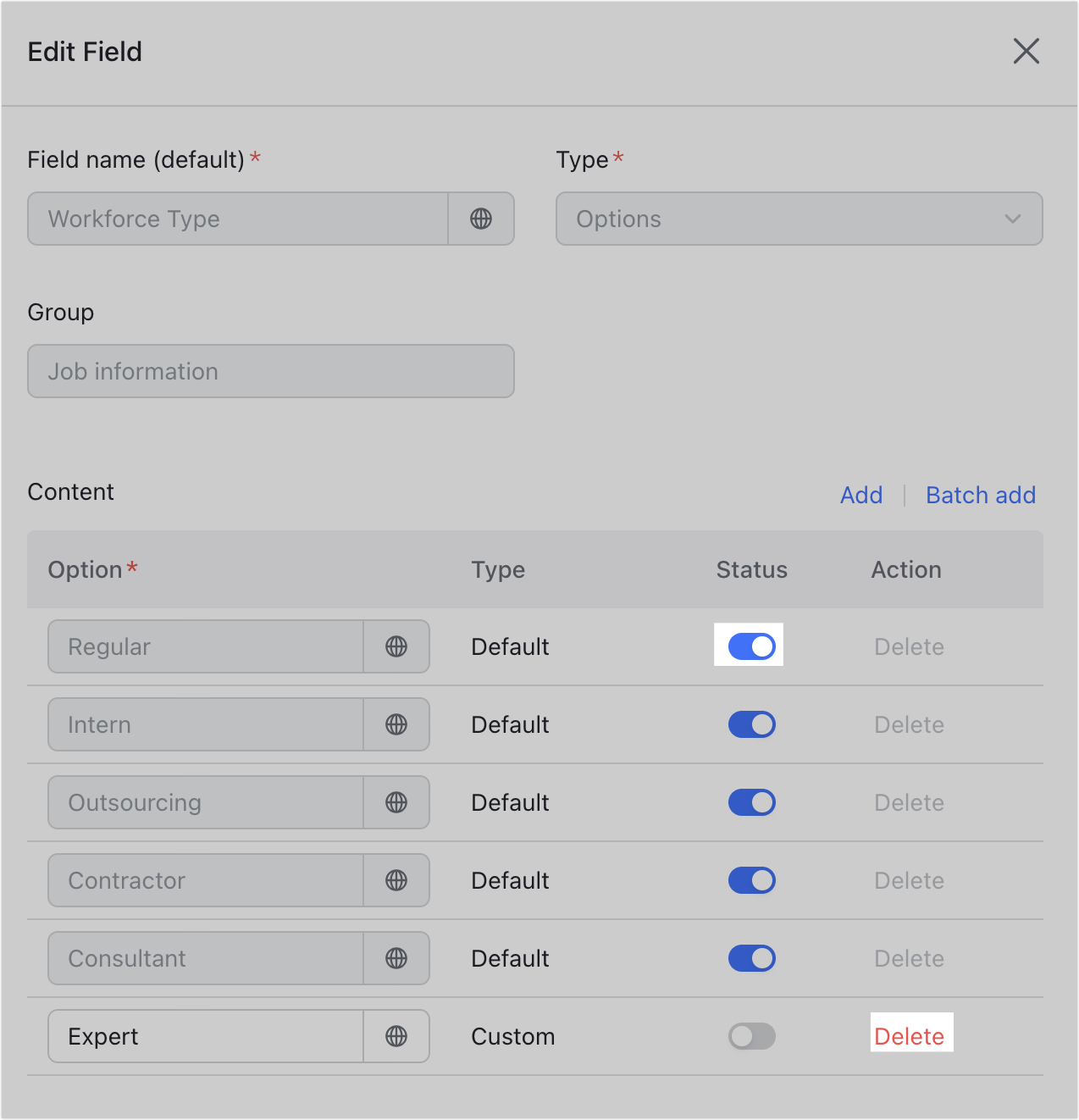The height and width of the screenshot is (1120, 1079).
Task: Click the globe icon beside Contractor
Action: tap(396, 880)
